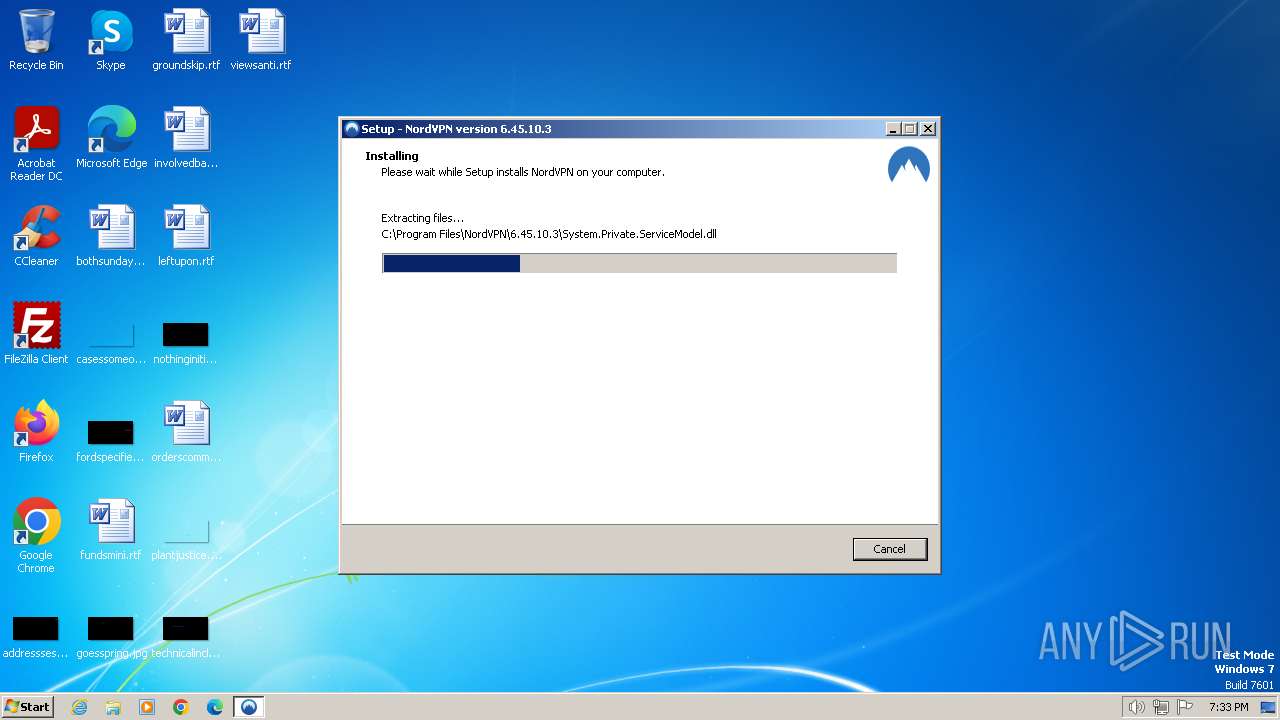Launch Microsoft Edge from the taskbar
1280x720 pixels.
215,707
